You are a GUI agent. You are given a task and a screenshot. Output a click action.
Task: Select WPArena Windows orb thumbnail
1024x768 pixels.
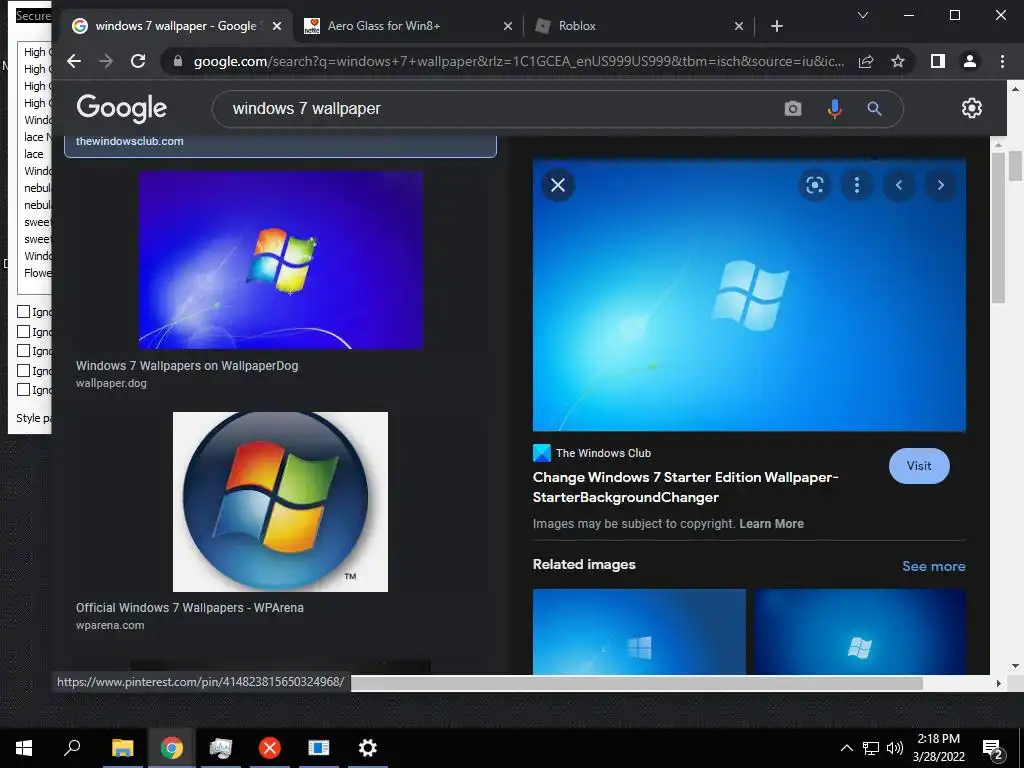coord(280,502)
